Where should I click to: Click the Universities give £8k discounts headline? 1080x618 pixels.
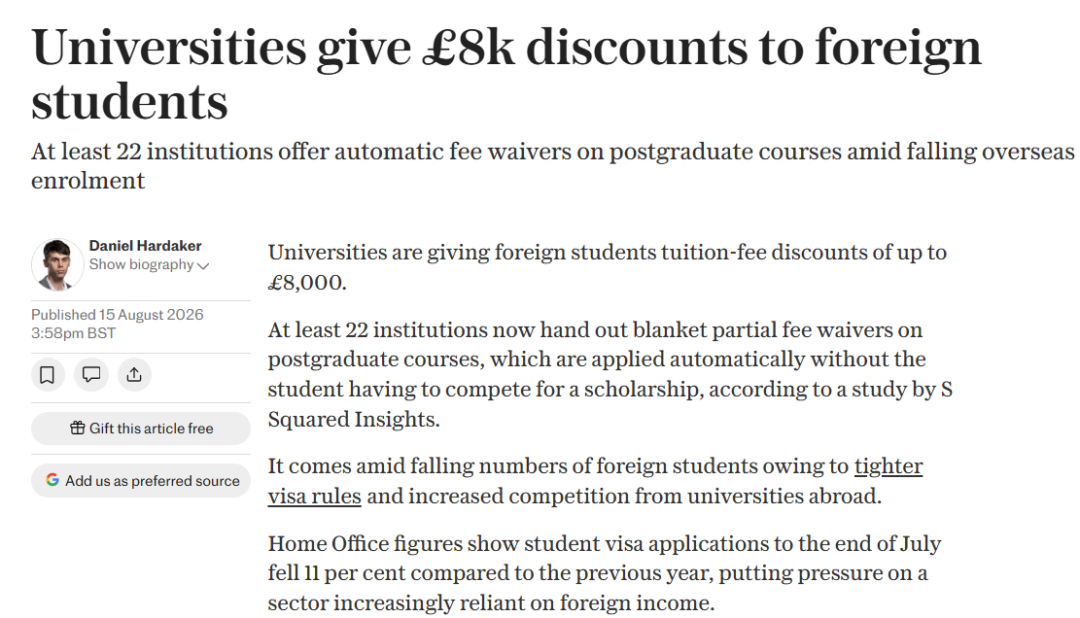[506, 74]
